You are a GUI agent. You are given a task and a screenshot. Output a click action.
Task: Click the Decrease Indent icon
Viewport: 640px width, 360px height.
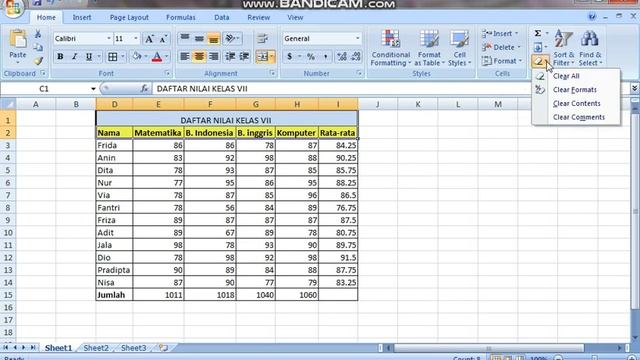coord(230,56)
